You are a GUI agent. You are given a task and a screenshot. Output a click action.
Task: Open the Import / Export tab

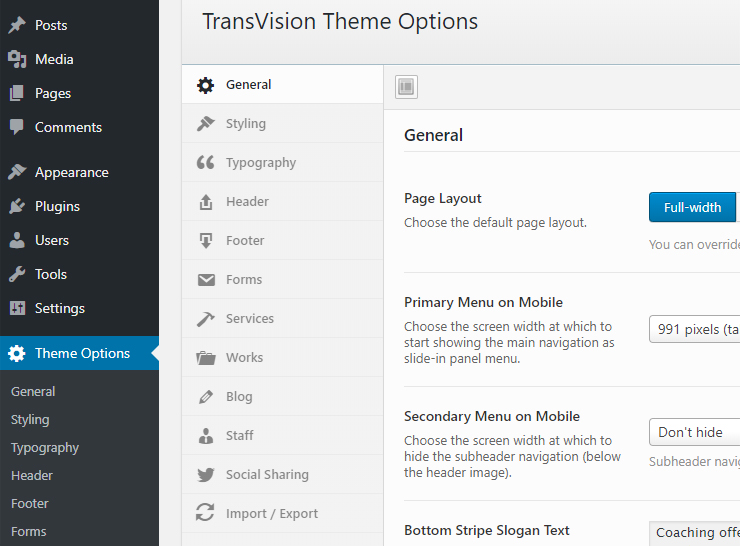coord(282,513)
